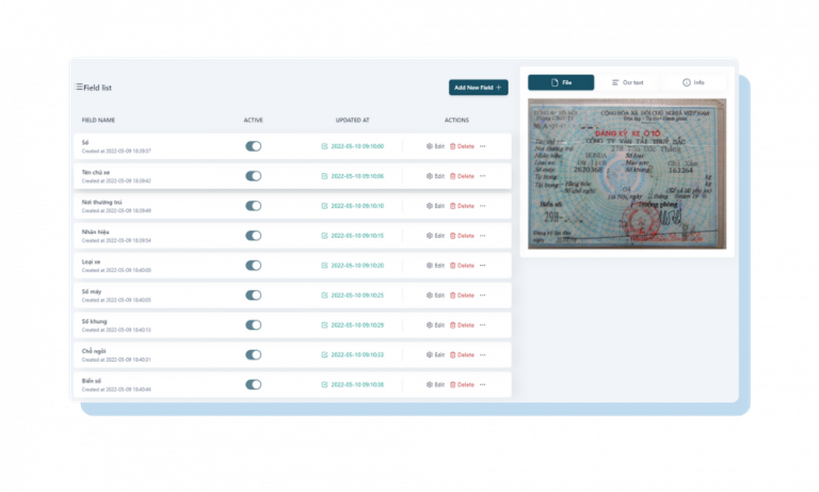Click the Số khung field name
This screenshot has height=492, width=819.
94,321
